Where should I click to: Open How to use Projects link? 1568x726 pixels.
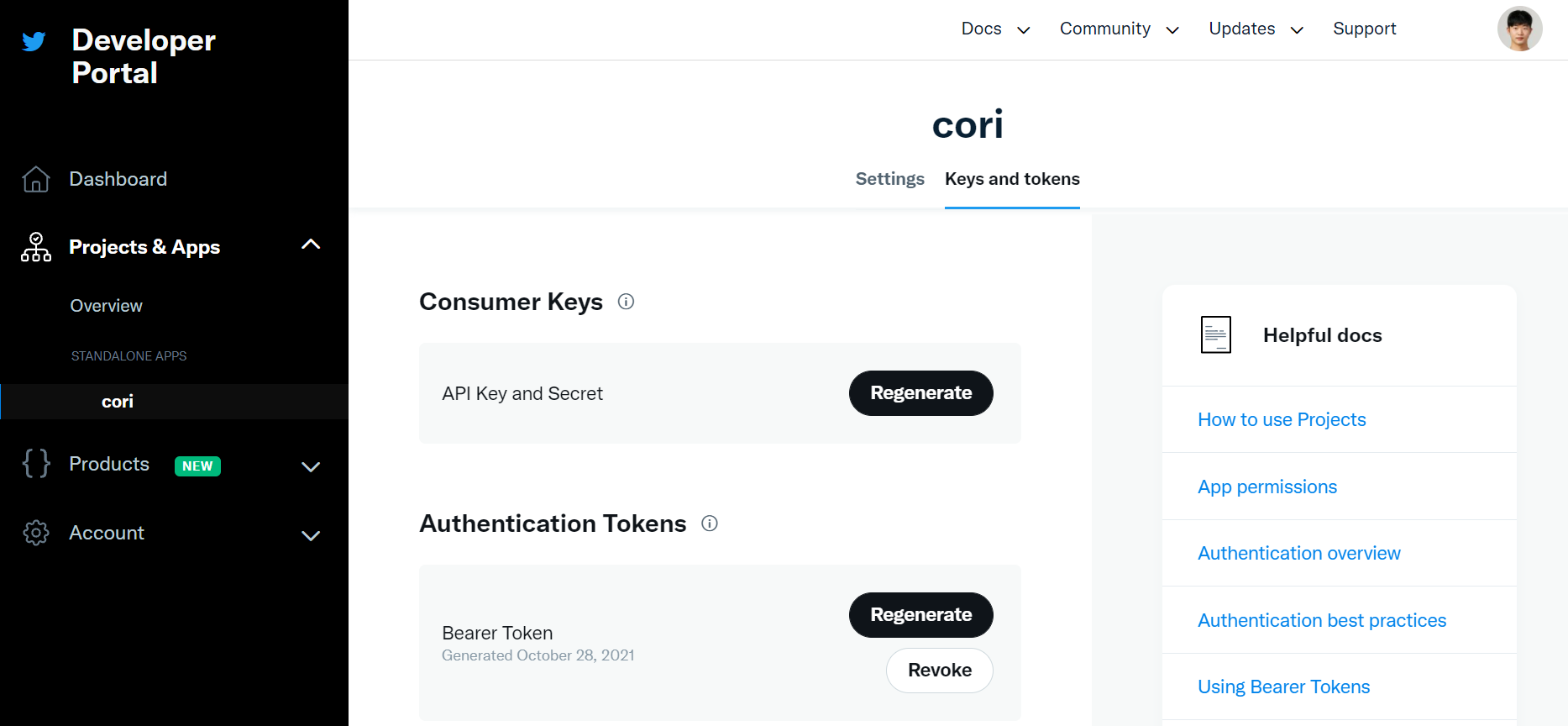(1282, 419)
